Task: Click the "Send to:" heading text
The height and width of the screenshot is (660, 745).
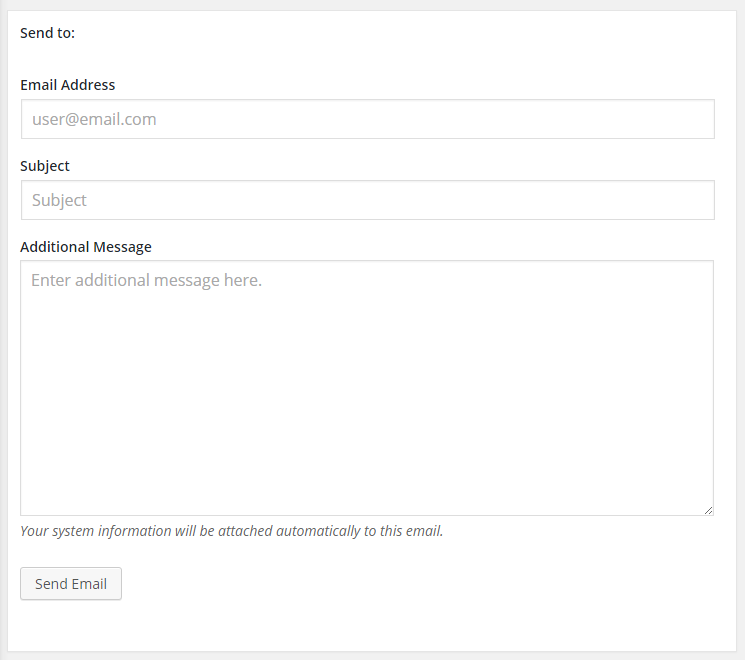Action: 47,33
